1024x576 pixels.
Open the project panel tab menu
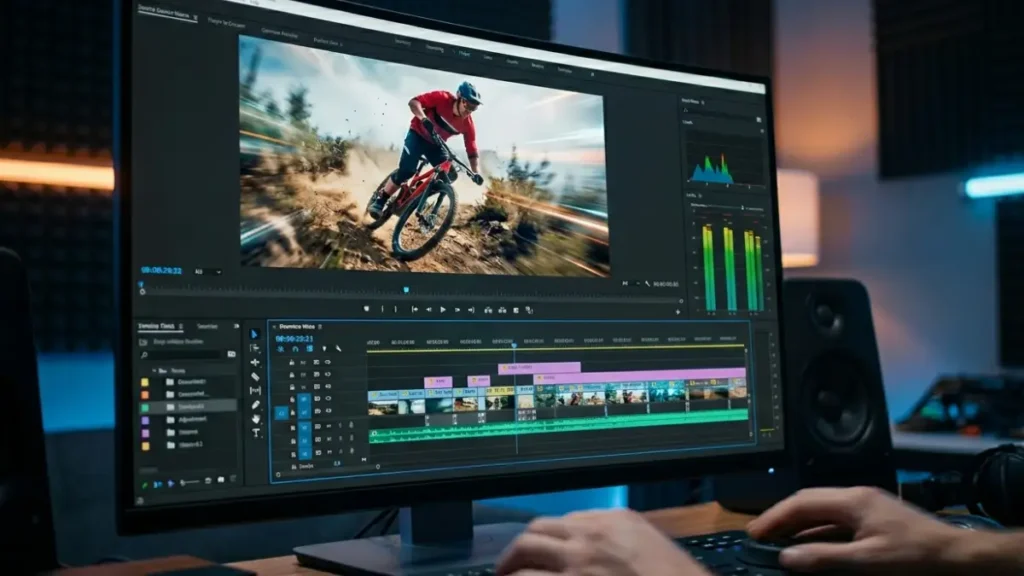point(181,327)
